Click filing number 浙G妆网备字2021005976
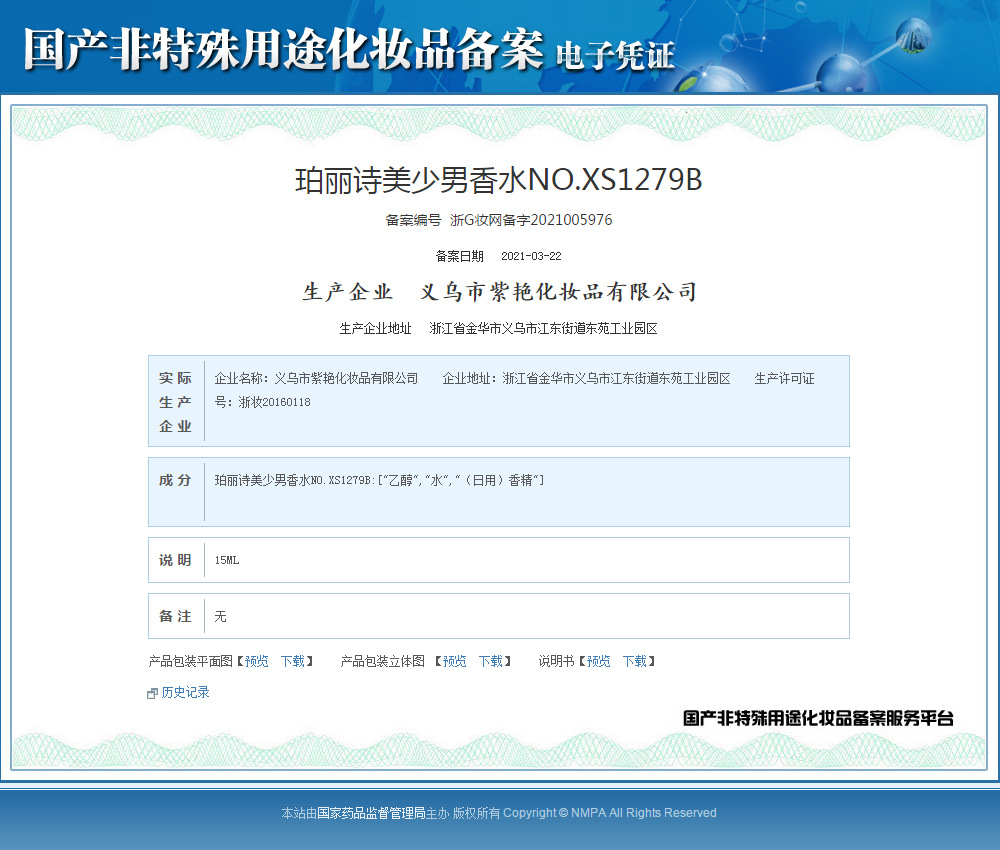The image size is (1000, 850). click(x=531, y=220)
